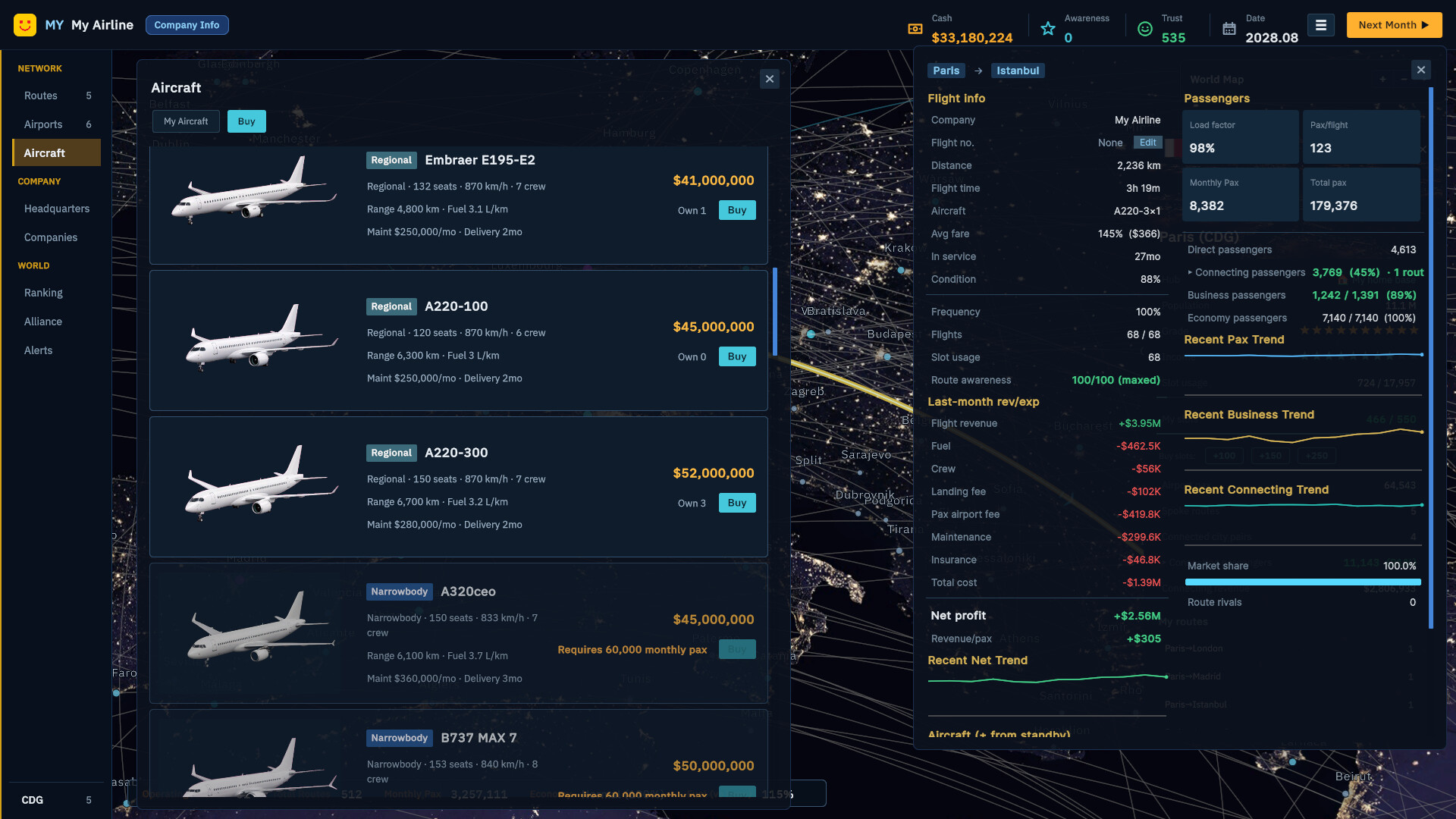The image size is (1456, 819).
Task: Click the yellow smiley airline logo
Action: (25, 25)
